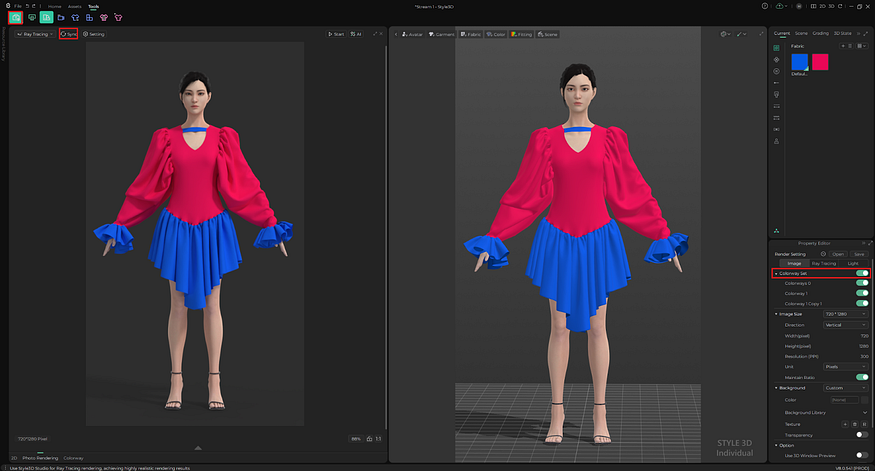Open the Garment tab in 3D window

coord(442,34)
